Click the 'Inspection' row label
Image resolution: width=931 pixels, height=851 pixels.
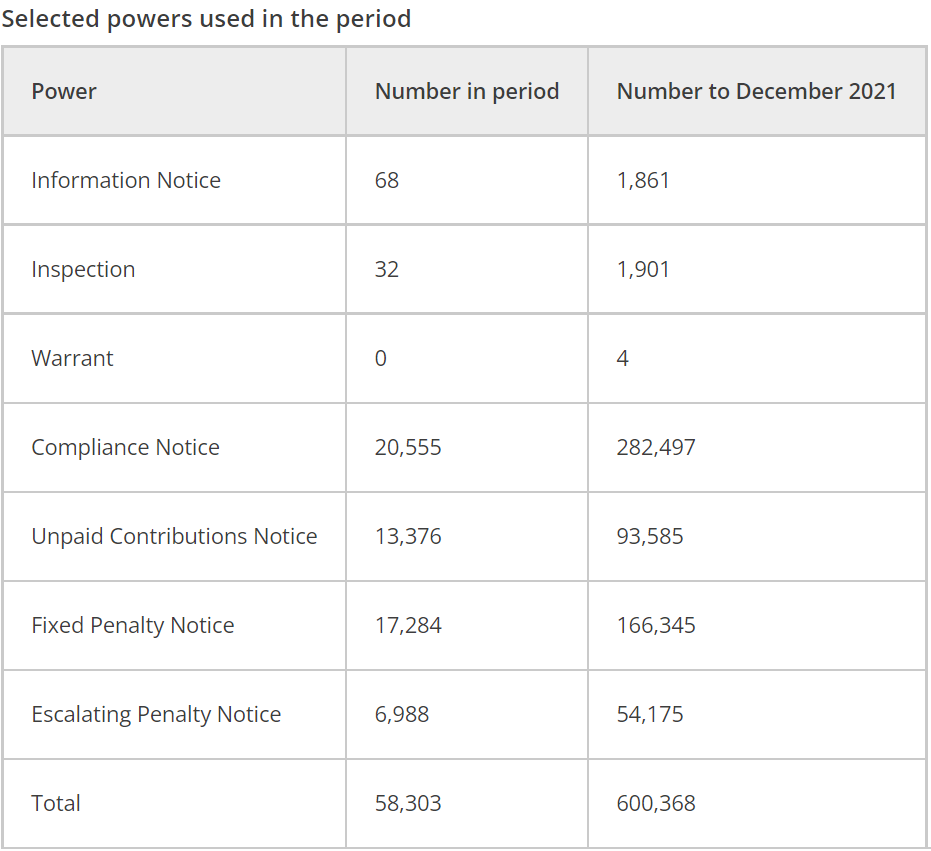[x=83, y=269]
